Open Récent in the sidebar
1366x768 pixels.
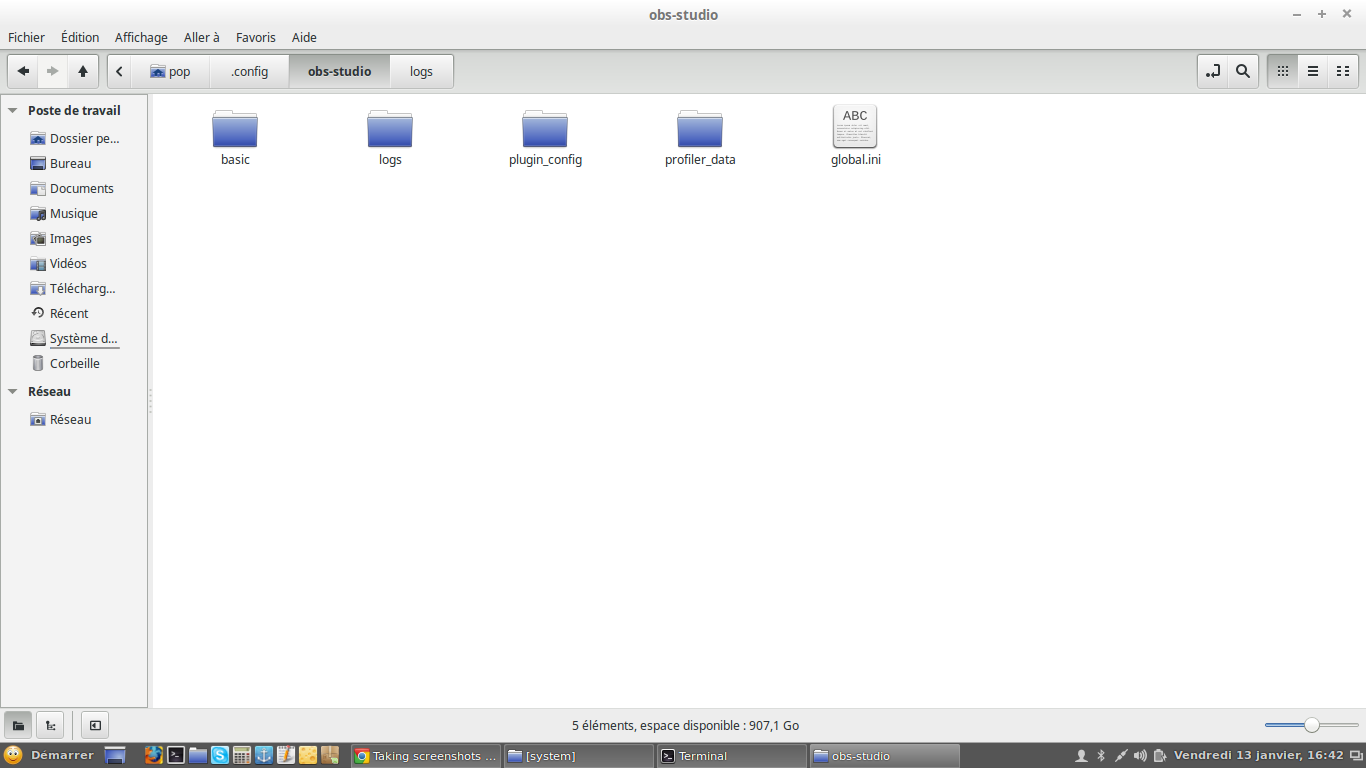[x=60, y=314]
